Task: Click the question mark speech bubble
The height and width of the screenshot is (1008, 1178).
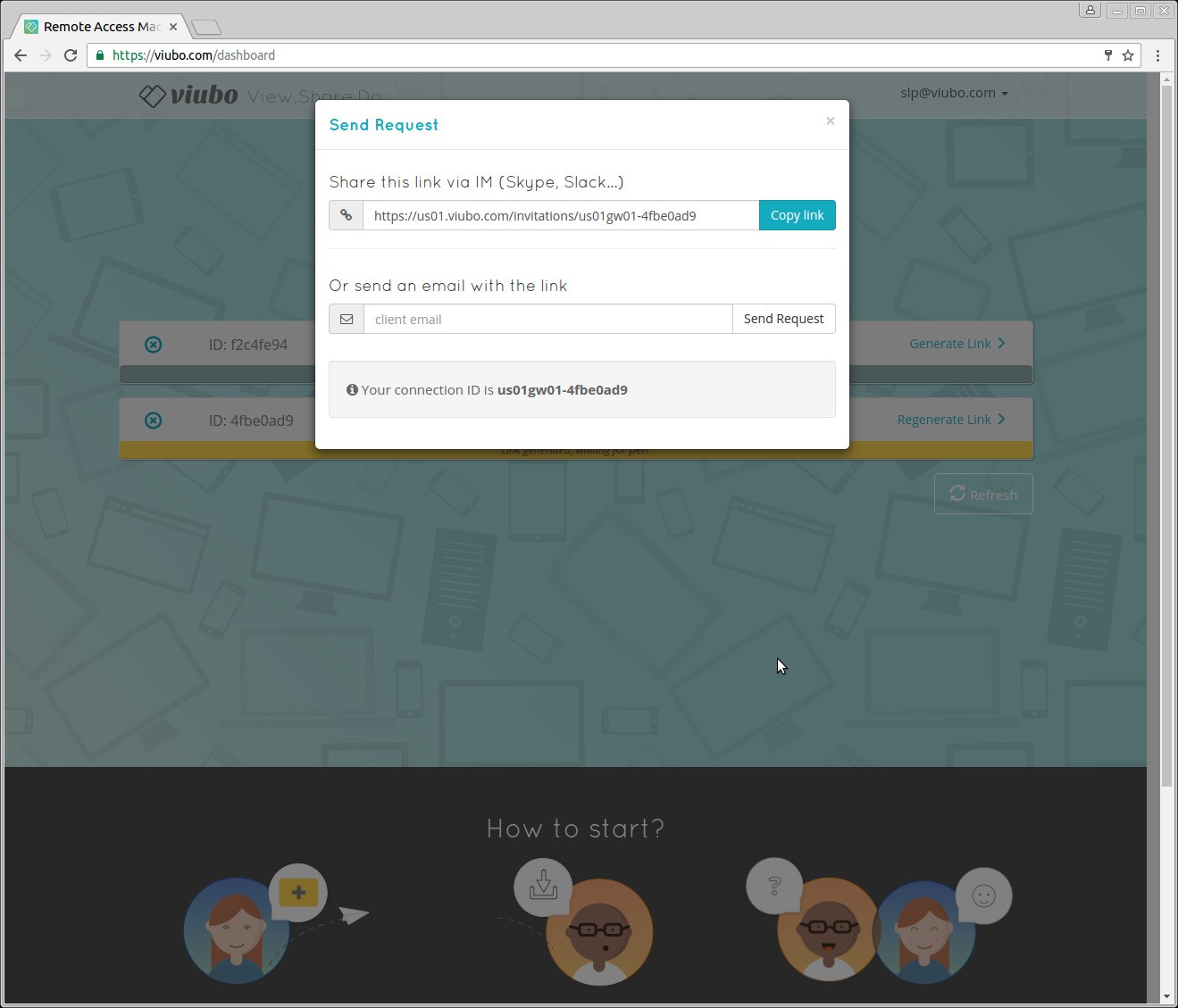Action: [774, 886]
